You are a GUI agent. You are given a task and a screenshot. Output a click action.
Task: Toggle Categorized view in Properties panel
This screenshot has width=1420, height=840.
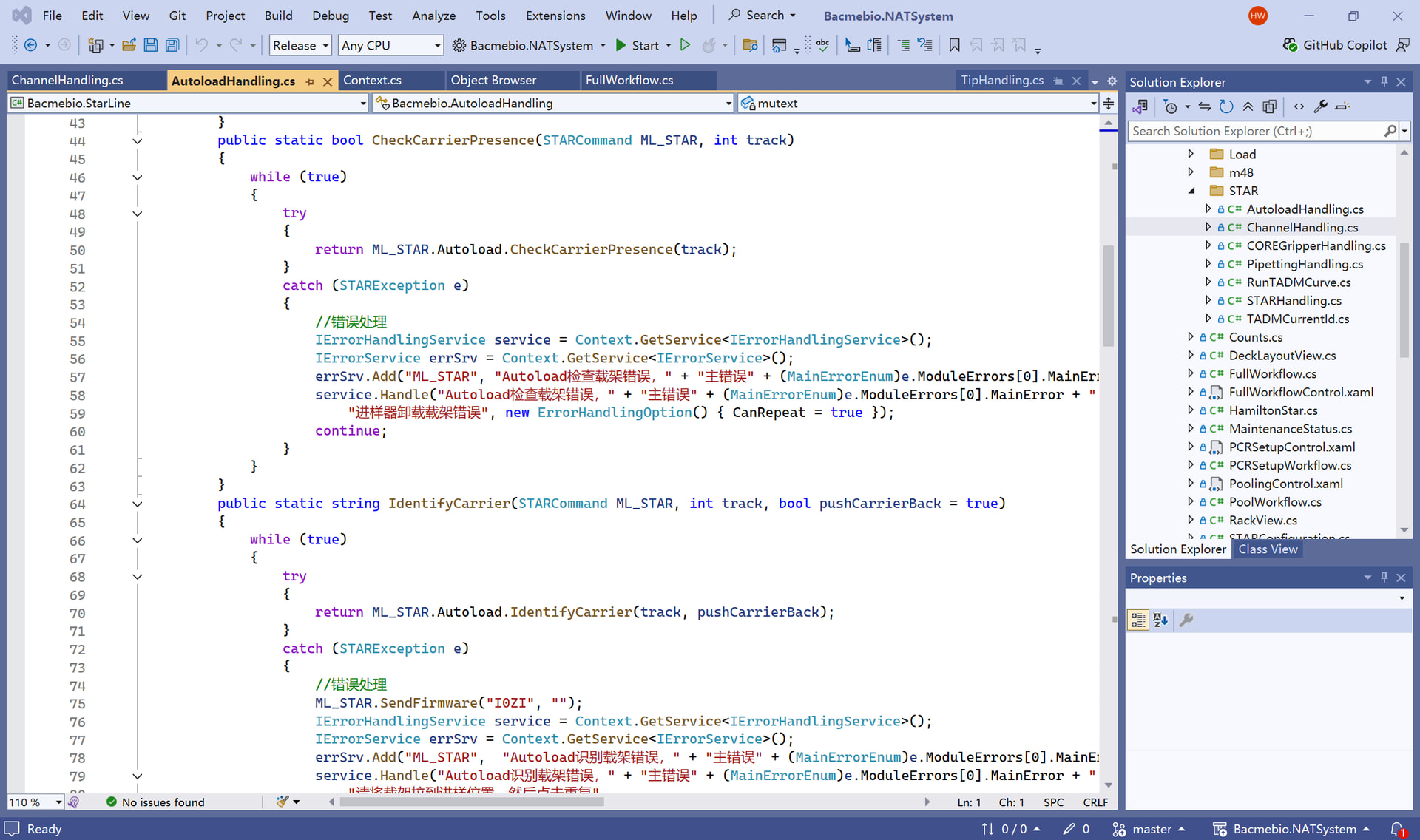[1138, 620]
